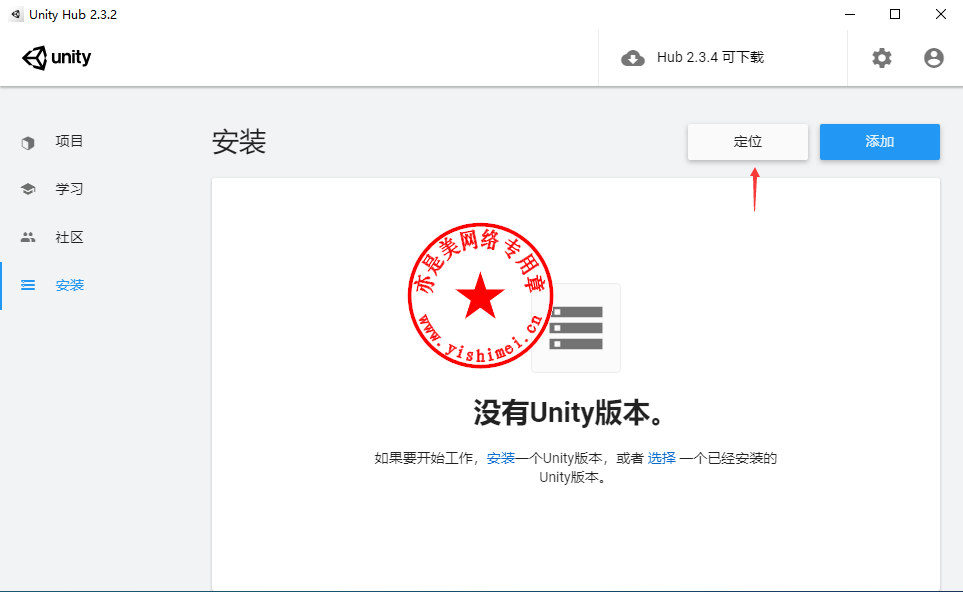This screenshot has width=963, height=592.
Task: Close the Unity Hub window
Action: click(940, 14)
